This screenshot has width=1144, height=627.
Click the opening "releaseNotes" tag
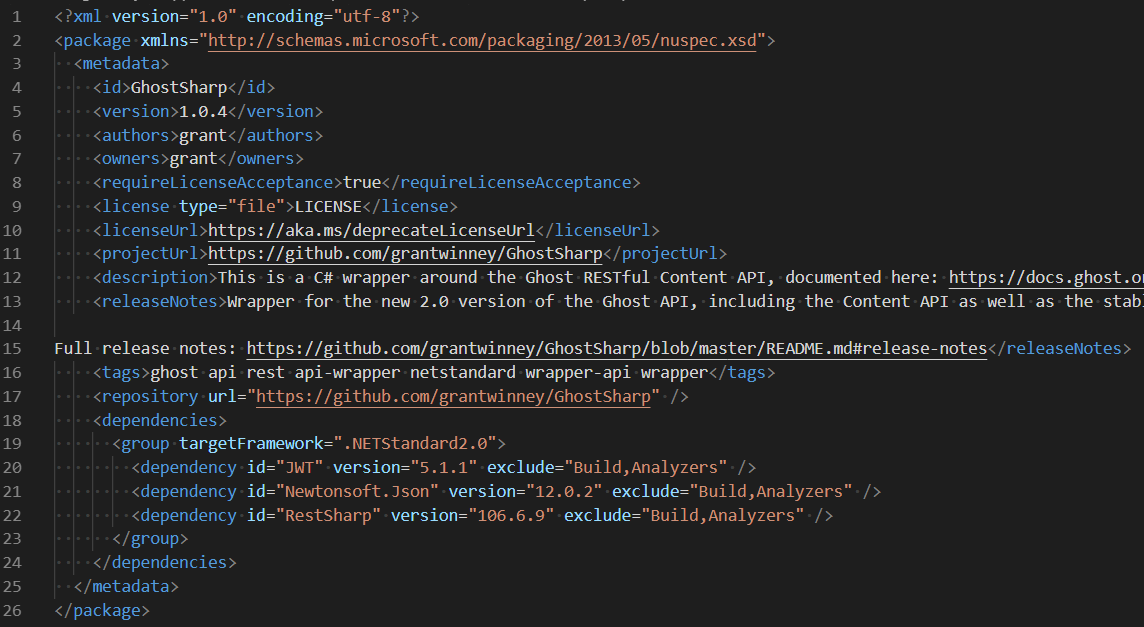160,301
